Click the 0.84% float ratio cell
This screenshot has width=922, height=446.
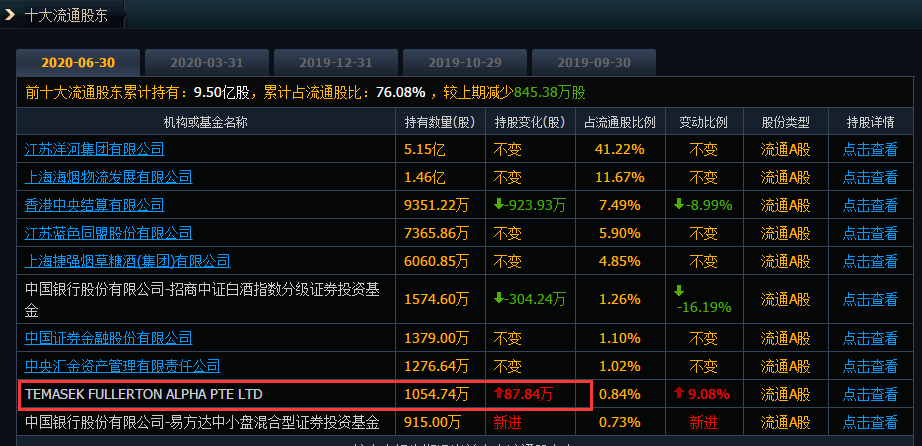point(620,394)
